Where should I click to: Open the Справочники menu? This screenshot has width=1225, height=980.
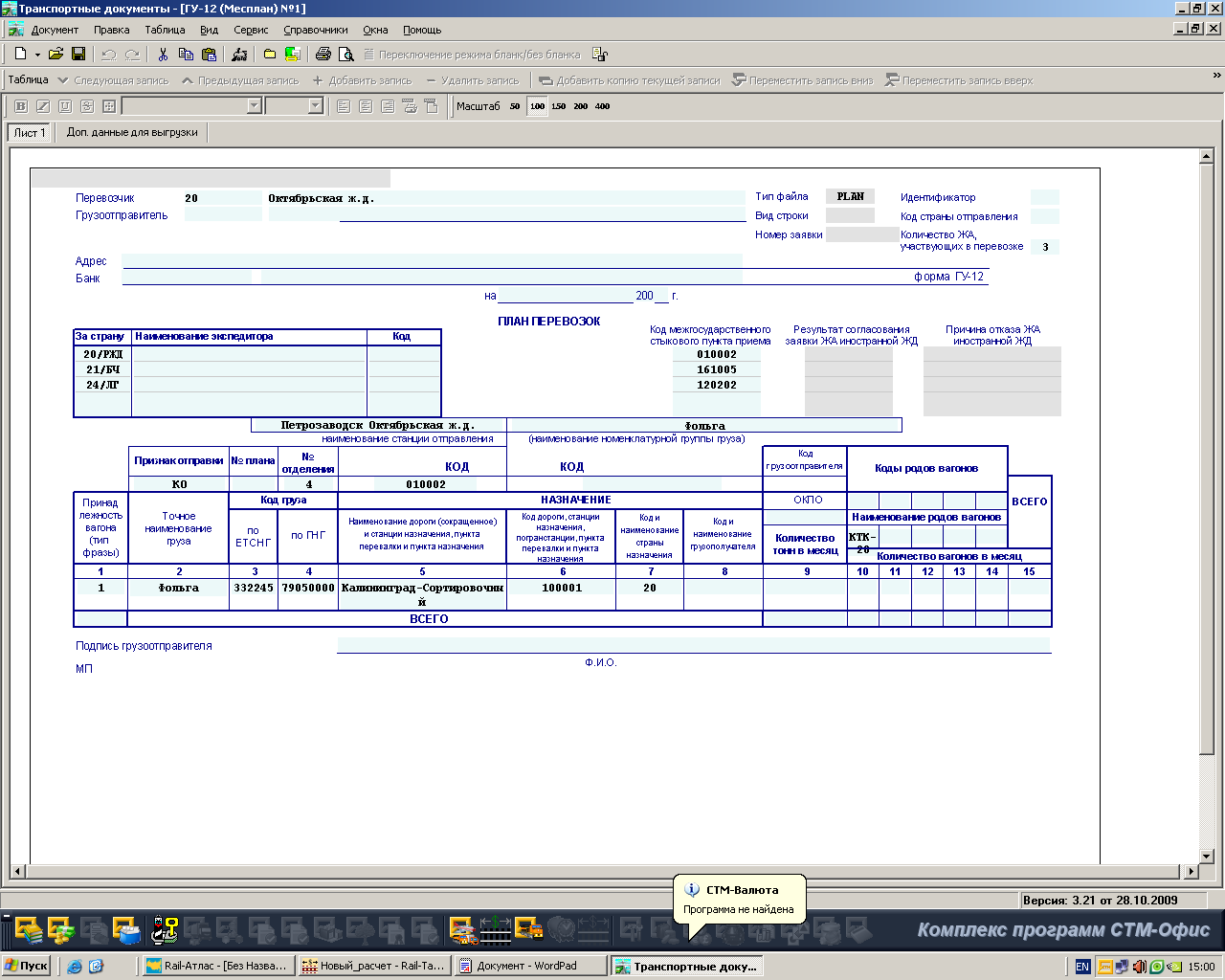pyautogui.click(x=315, y=30)
